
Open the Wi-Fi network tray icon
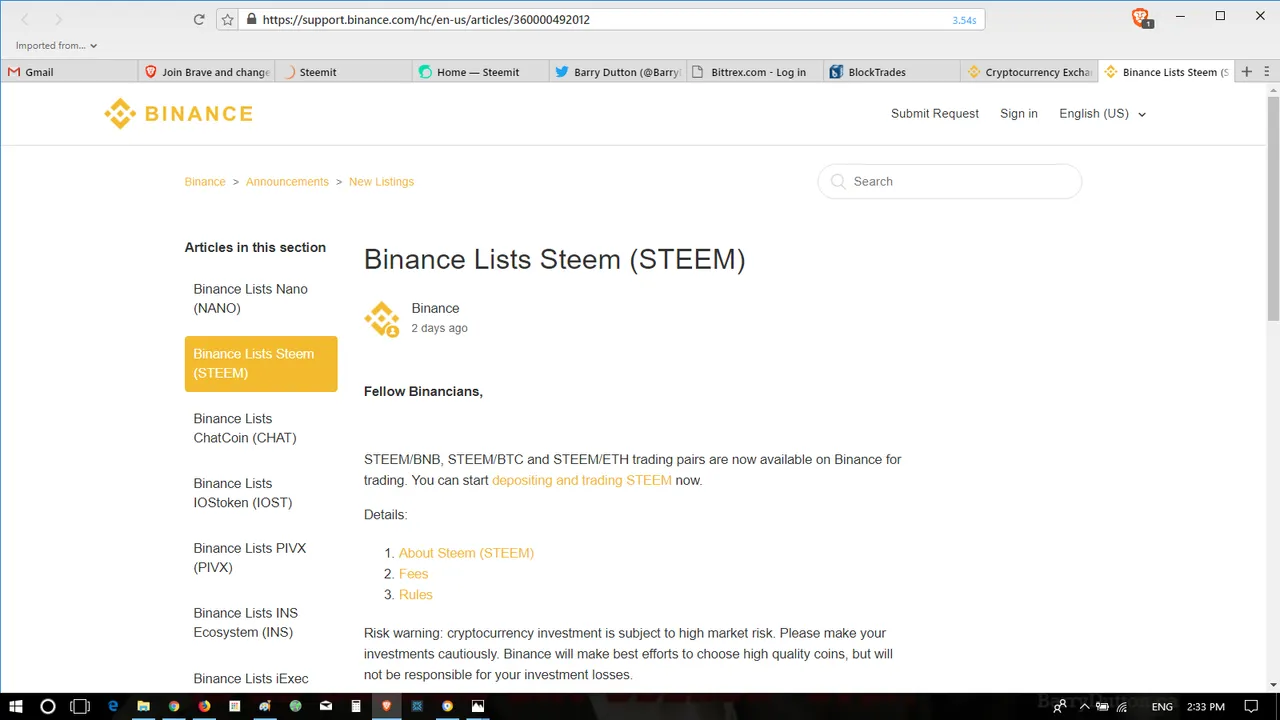[x=1122, y=706]
